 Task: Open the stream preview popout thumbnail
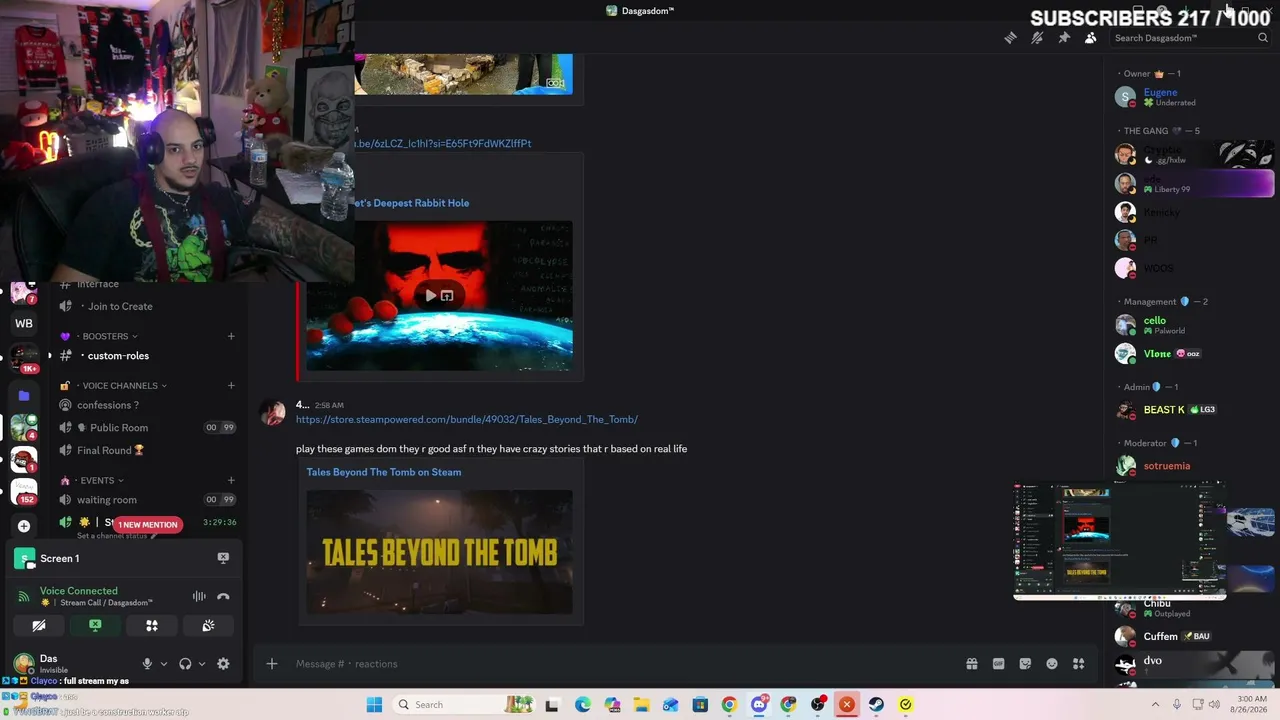click(x=1119, y=540)
